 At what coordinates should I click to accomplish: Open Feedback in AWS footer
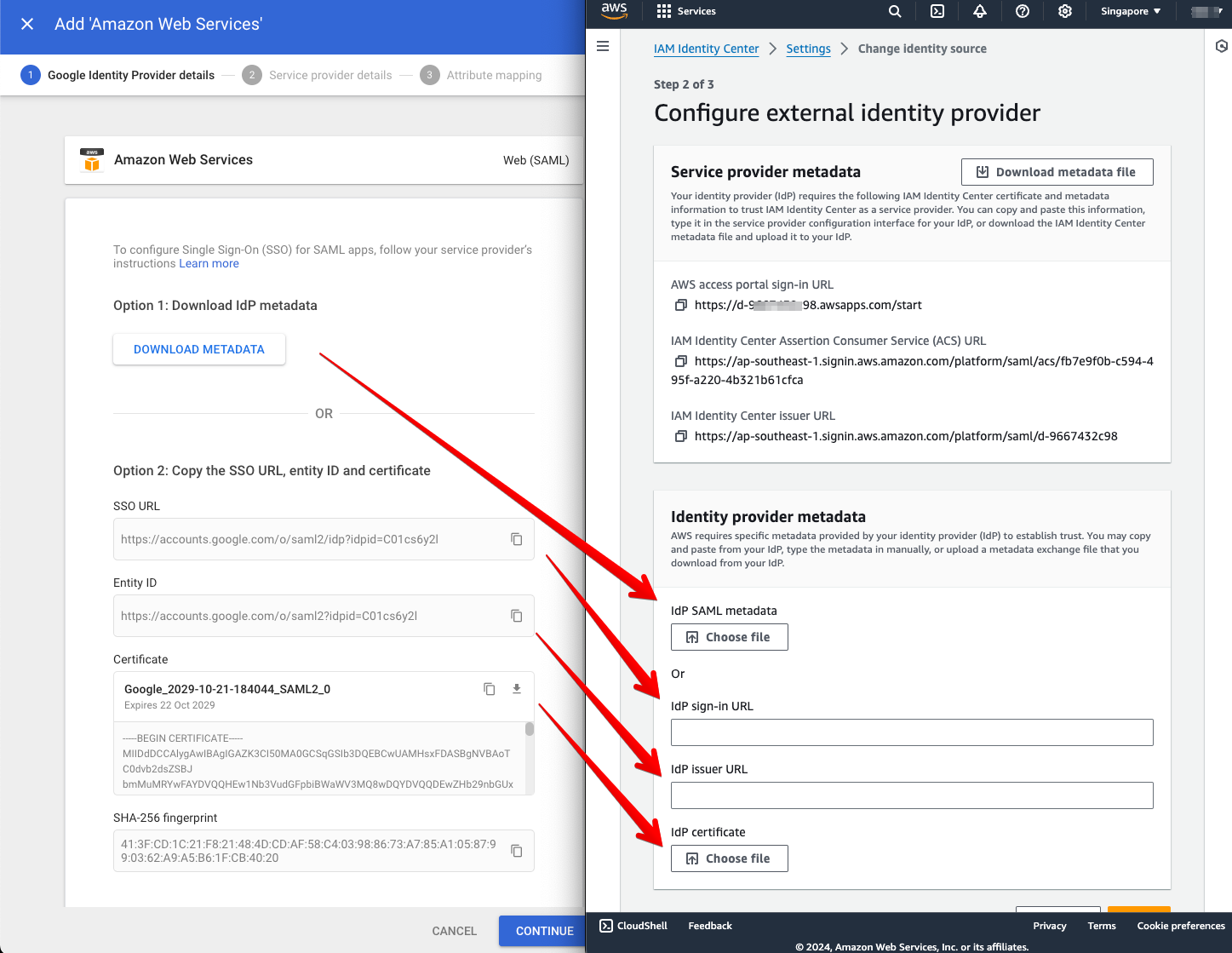coord(710,926)
